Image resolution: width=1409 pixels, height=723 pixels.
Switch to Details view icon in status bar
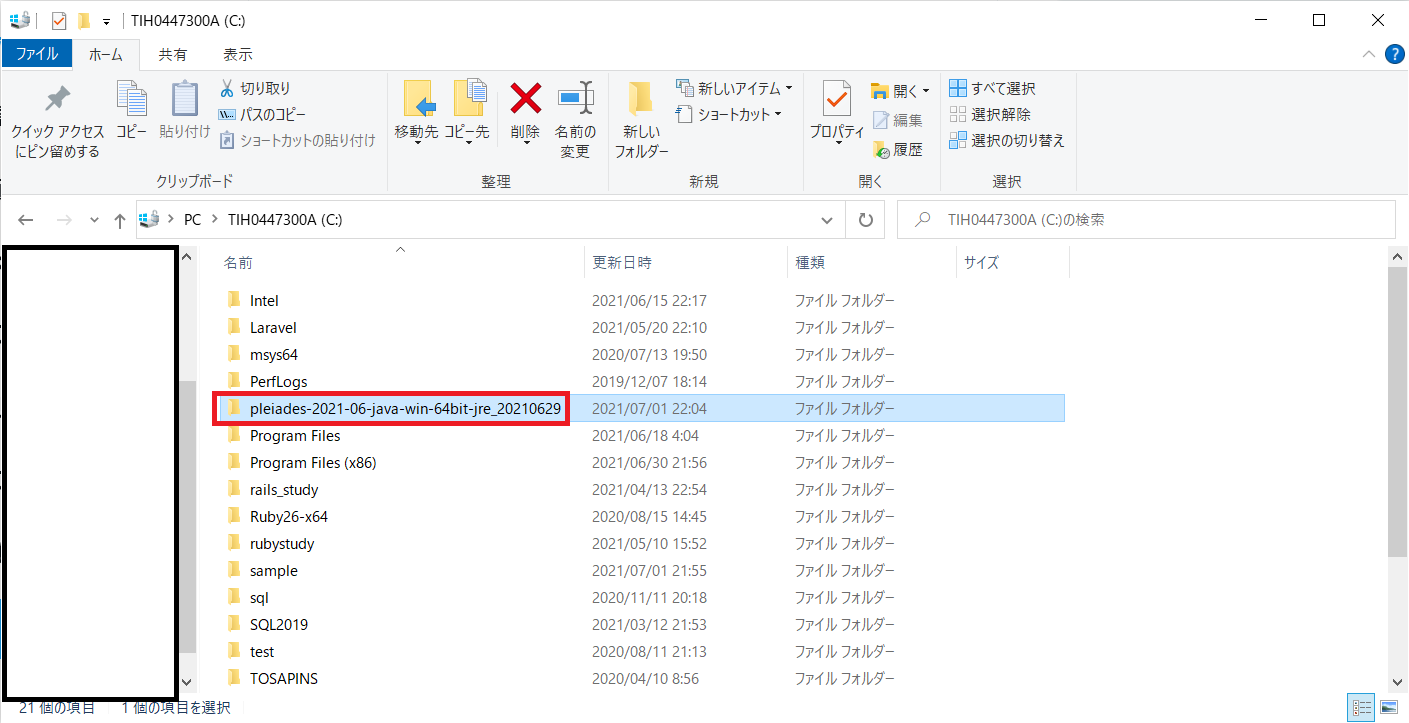pos(1362,708)
